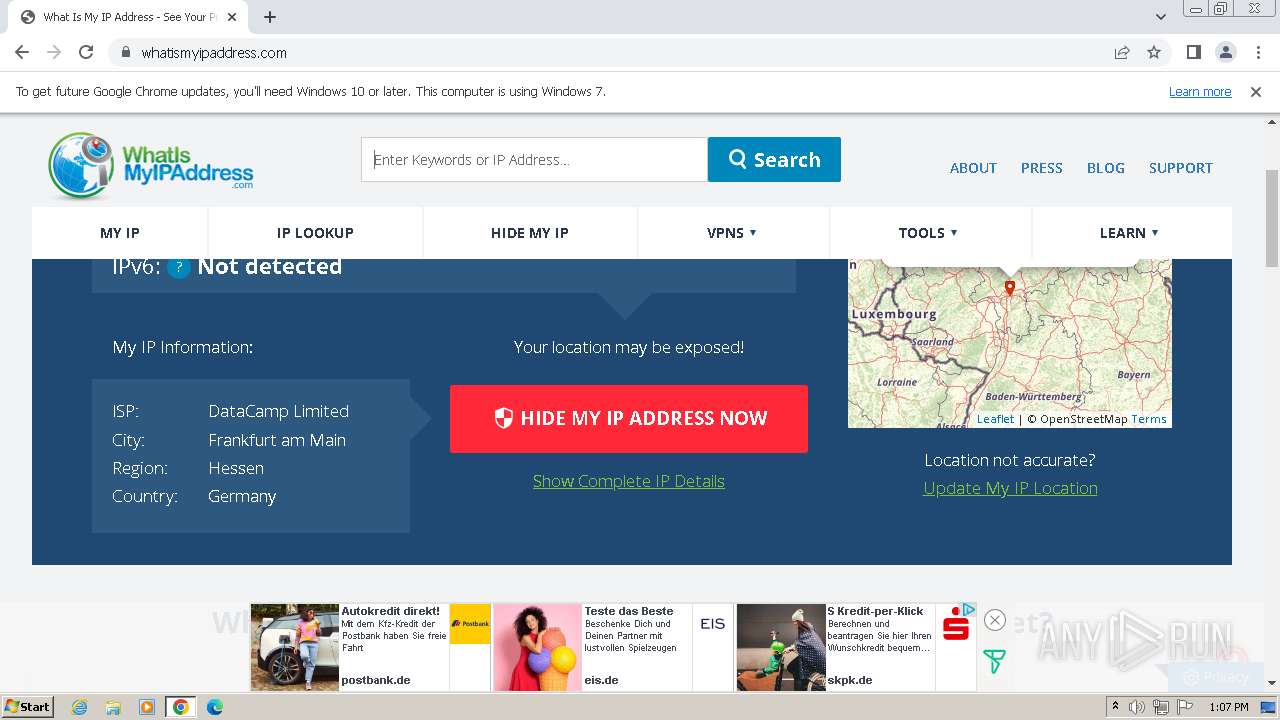Image resolution: width=1280 pixels, height=720 pixels.
Task: Dismiss the Chrome update notification bar
Action: tap(1256, 92)
